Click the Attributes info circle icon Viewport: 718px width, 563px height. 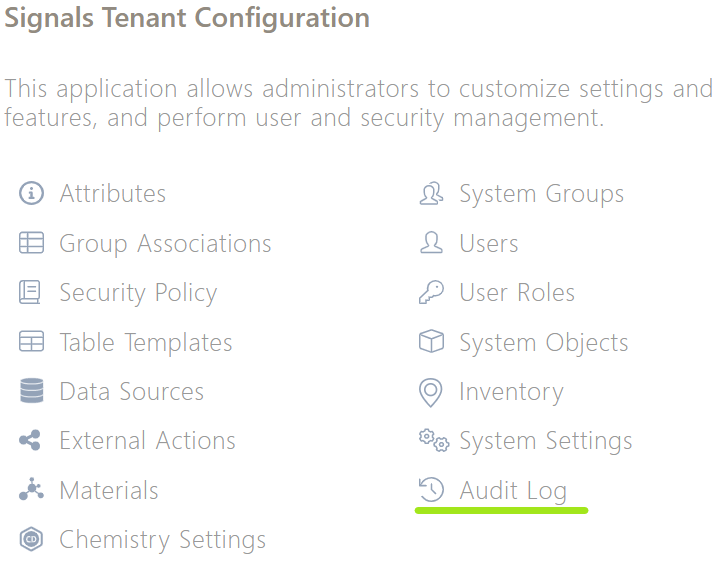click(31, 193)
